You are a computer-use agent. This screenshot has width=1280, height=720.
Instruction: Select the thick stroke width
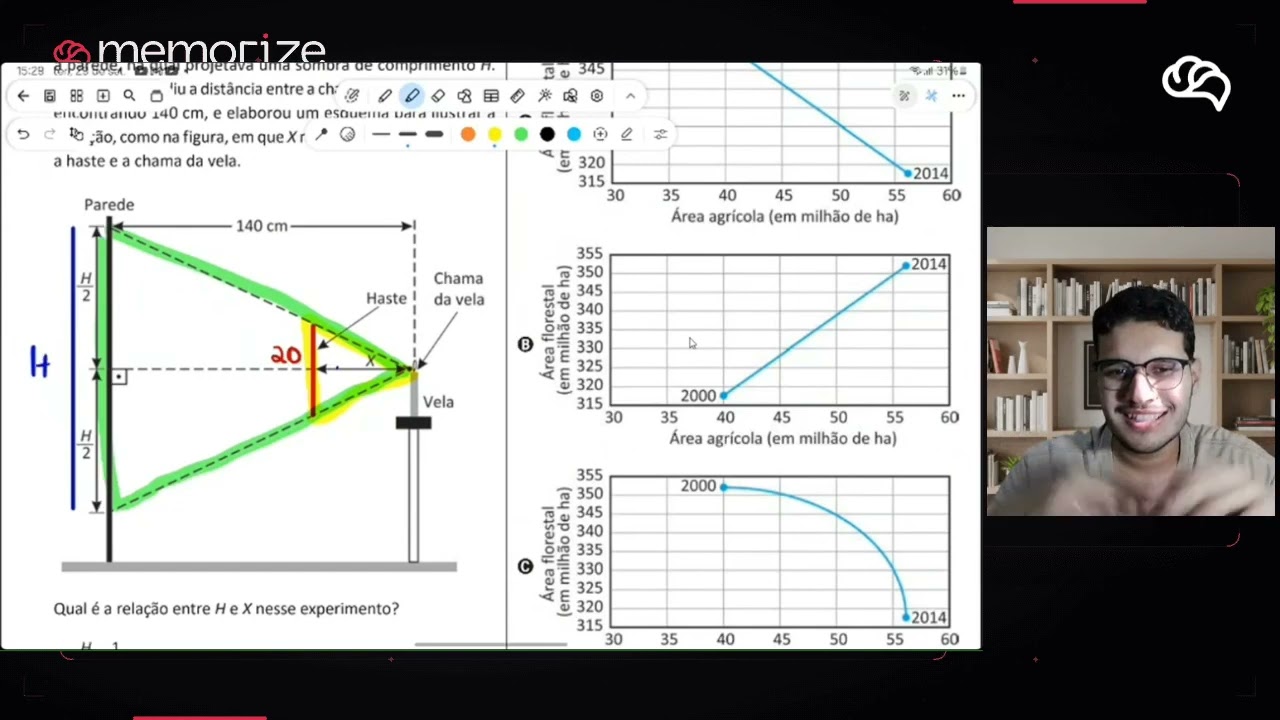point(434,134)
